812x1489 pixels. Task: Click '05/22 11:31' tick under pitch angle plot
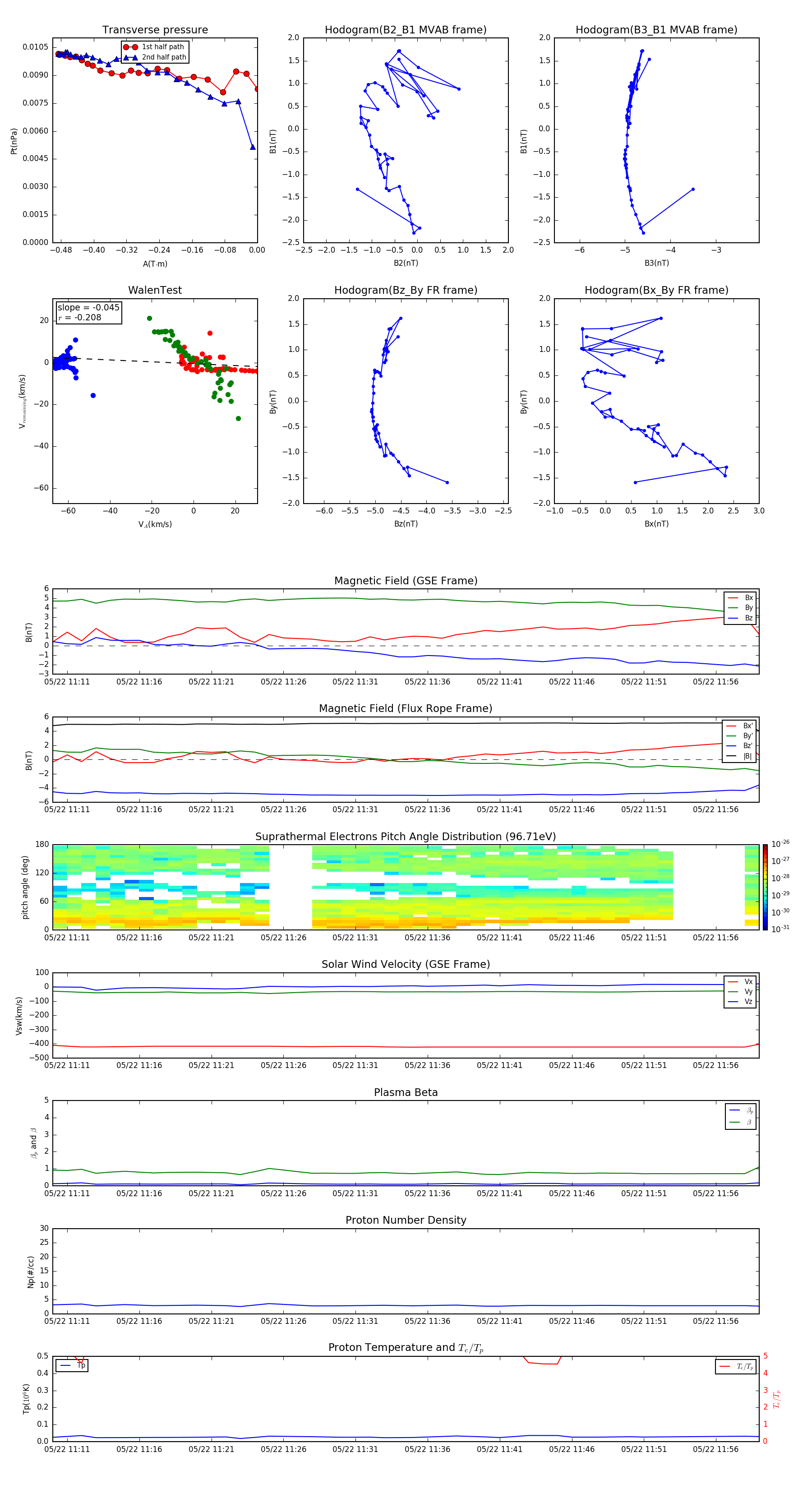click(355, 938)
